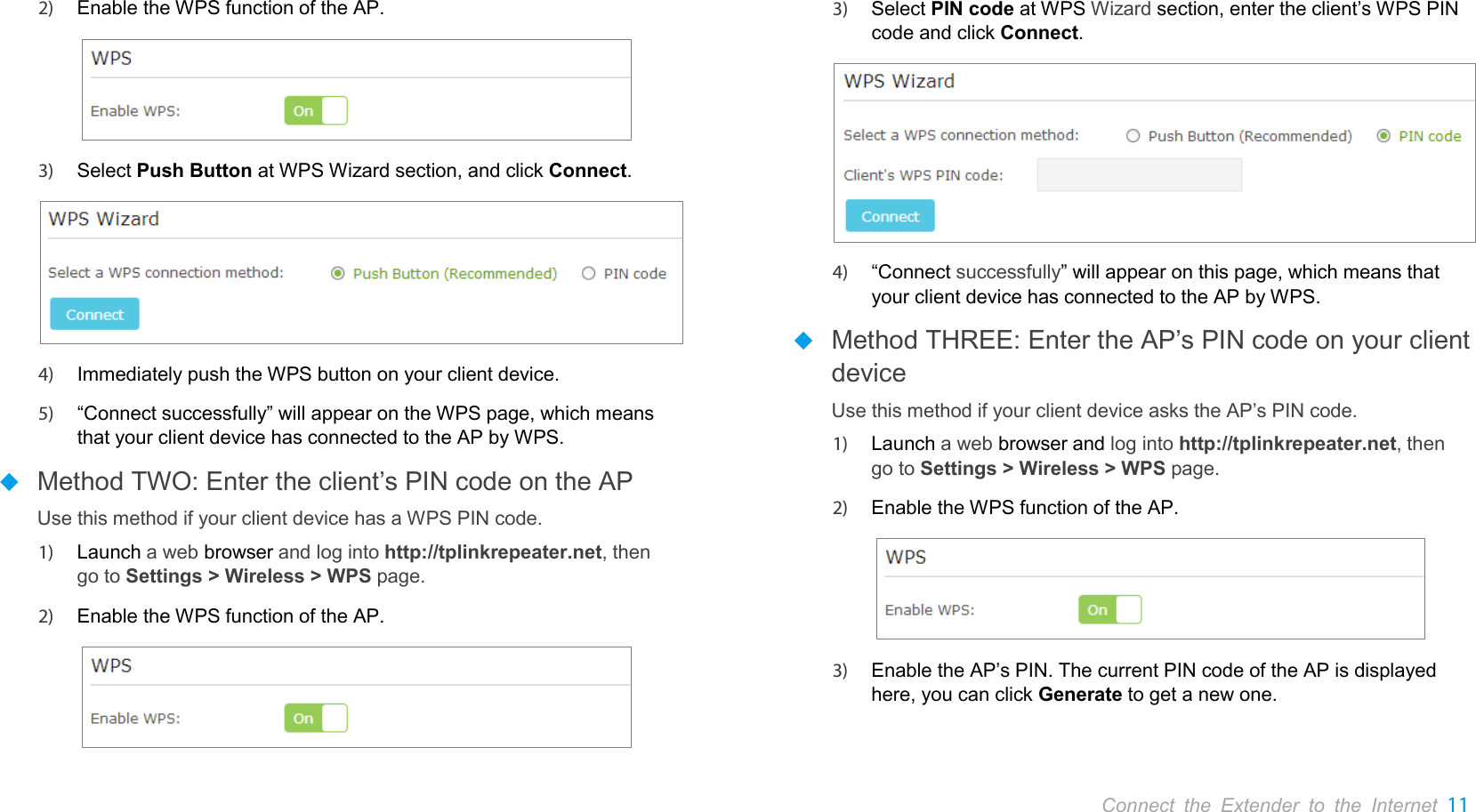Click bold 'PIN code' in the top-right step 3 sentence

point(972,10)
